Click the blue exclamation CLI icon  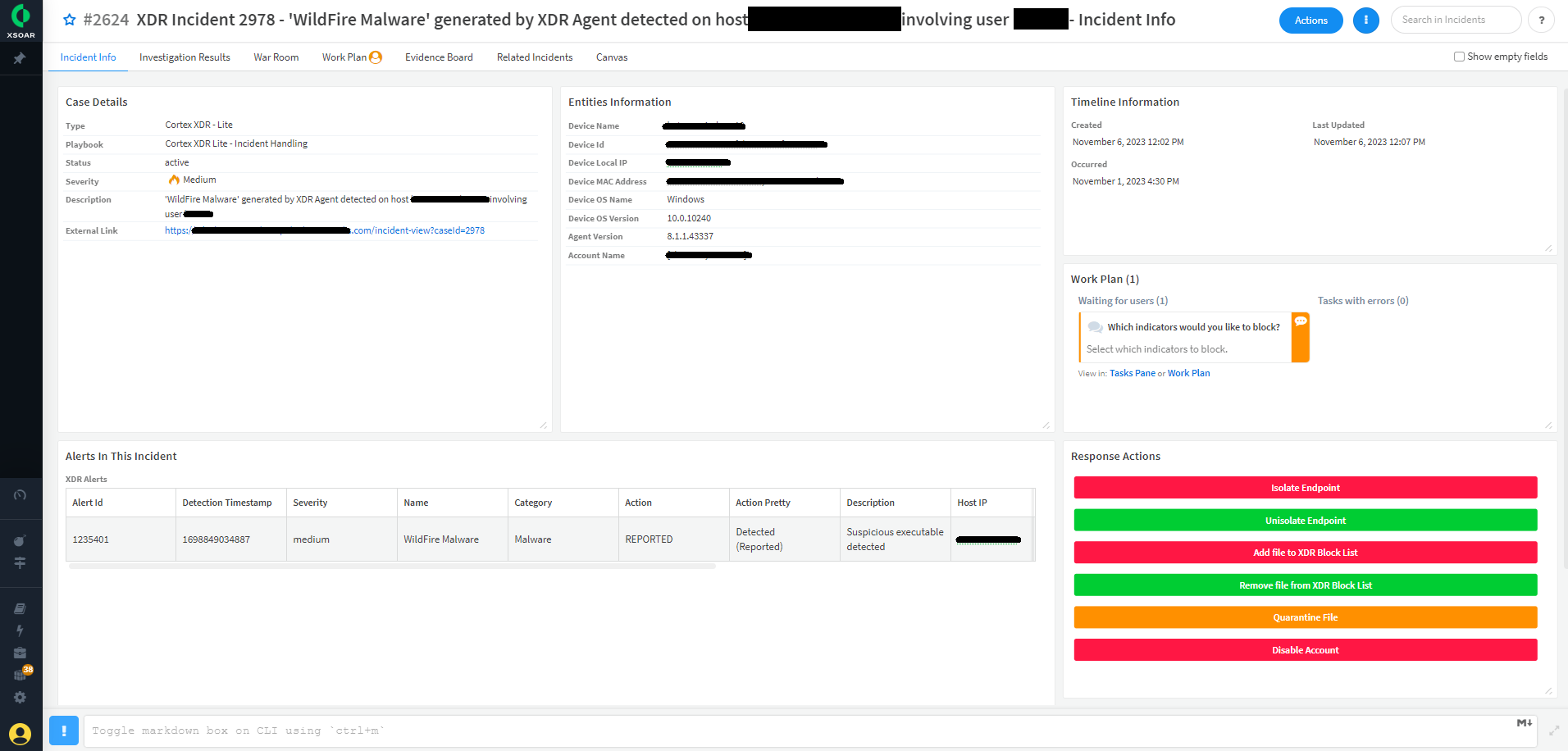[64, 731]
